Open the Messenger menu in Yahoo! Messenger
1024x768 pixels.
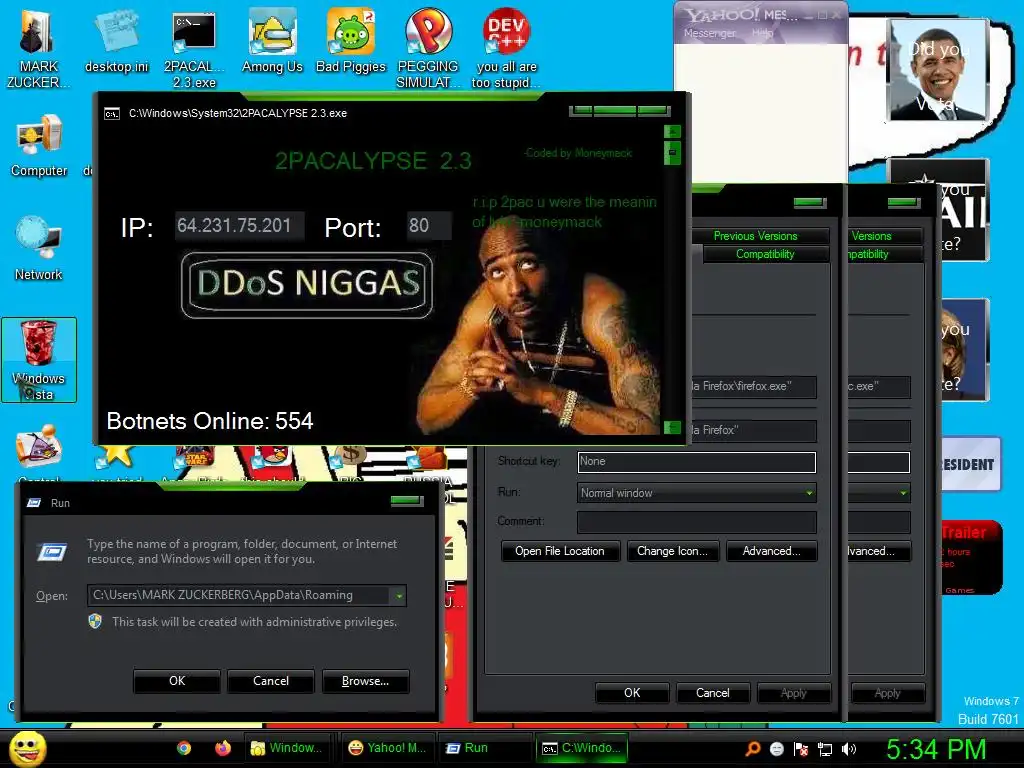tap(710, 33)
